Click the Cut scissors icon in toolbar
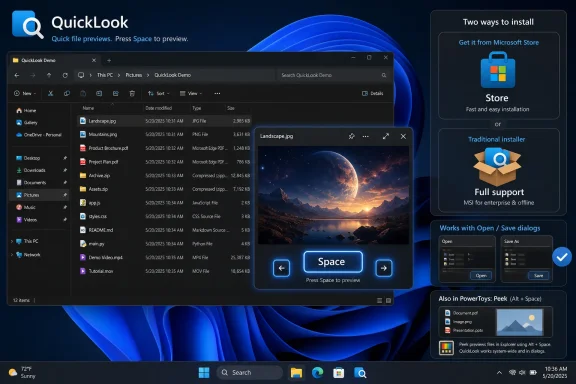The width and height of the screenshot is (576, 384). pyautogui.click(x=50, y=93)
